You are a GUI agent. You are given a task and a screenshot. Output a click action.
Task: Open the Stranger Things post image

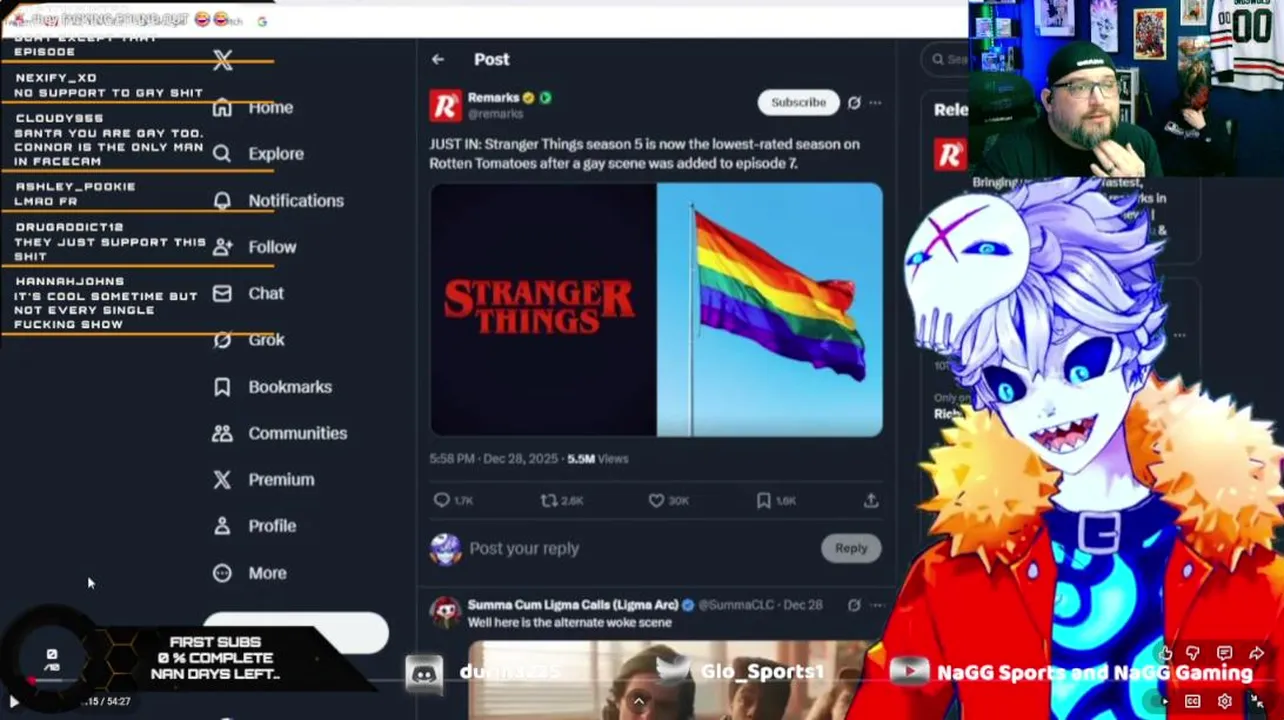tap(656, 309)
